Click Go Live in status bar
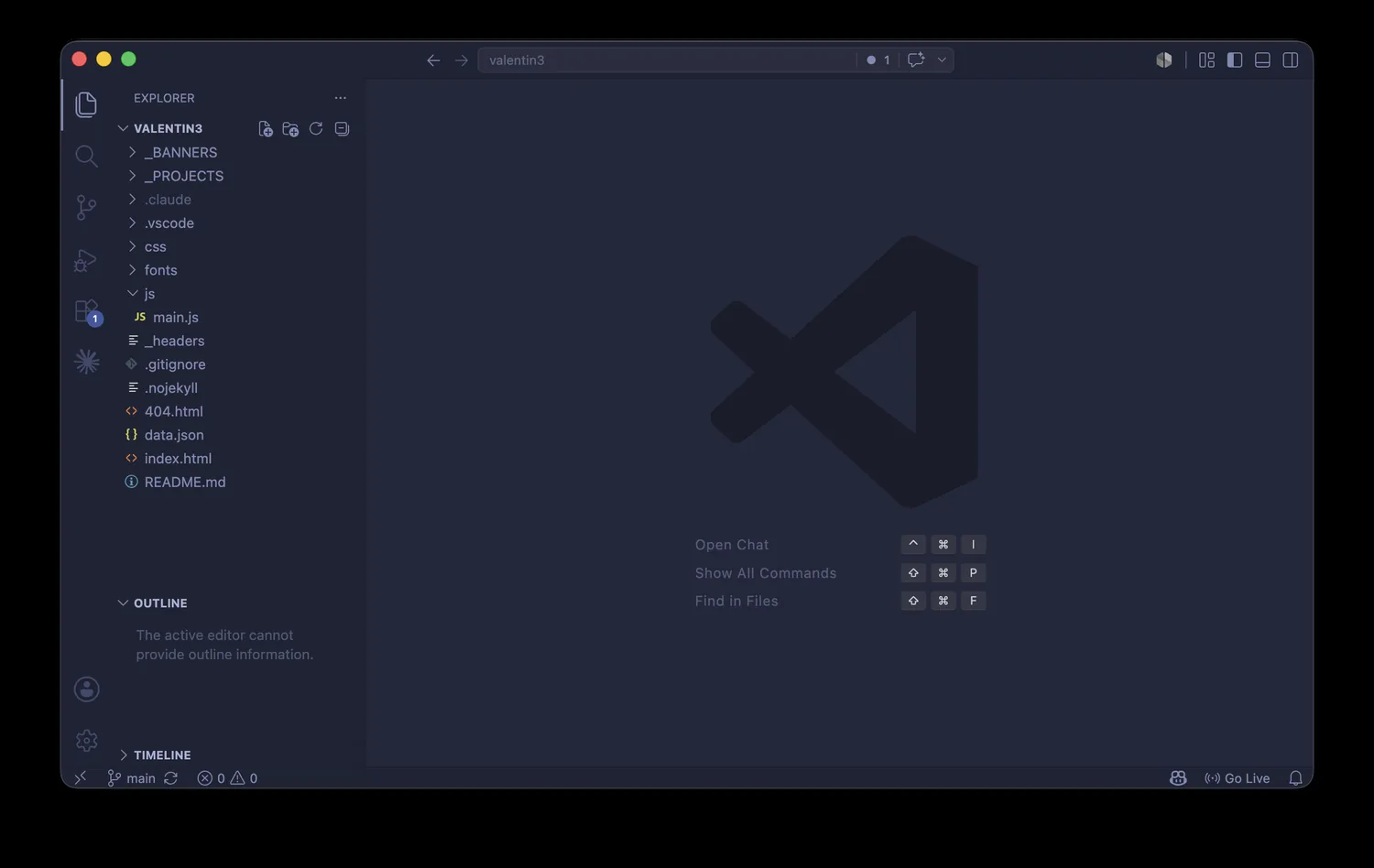 pos(1238,778)
